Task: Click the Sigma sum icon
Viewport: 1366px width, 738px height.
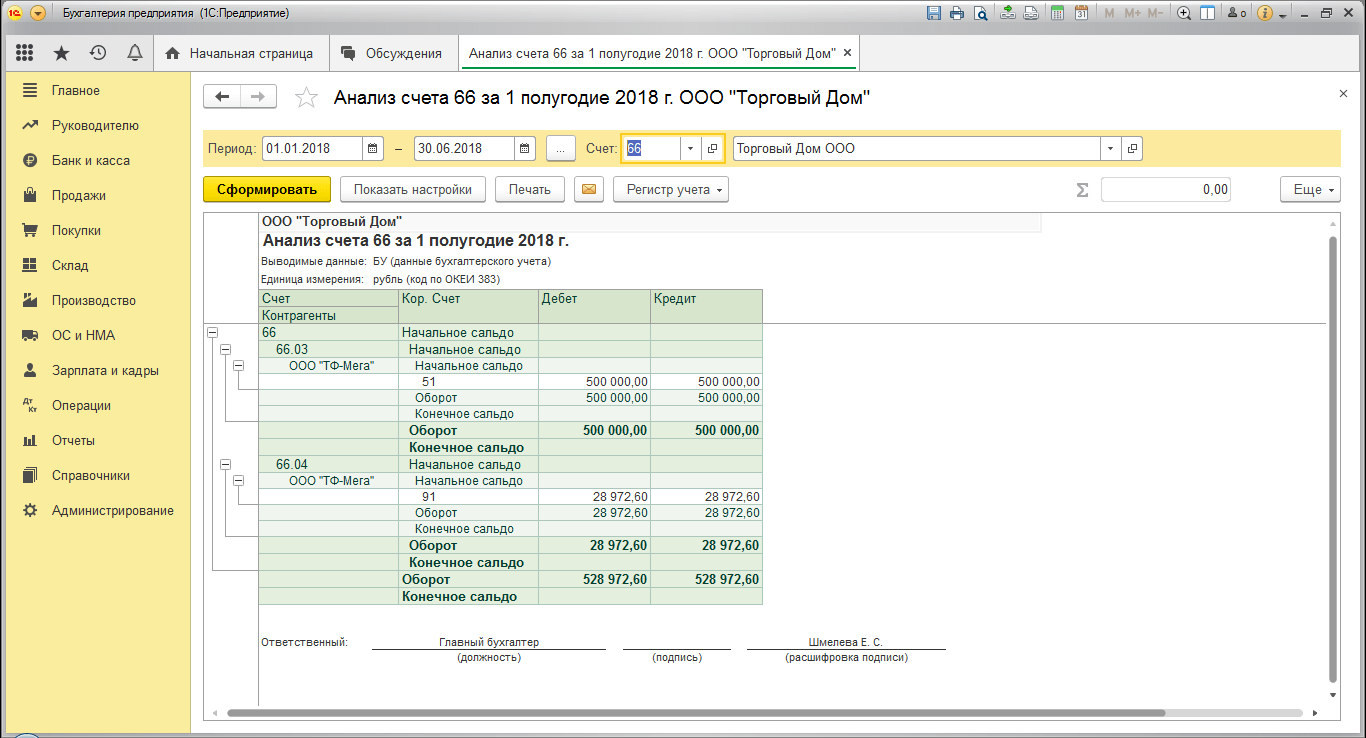Action: pyautogui.click(x=1082, y=190)
